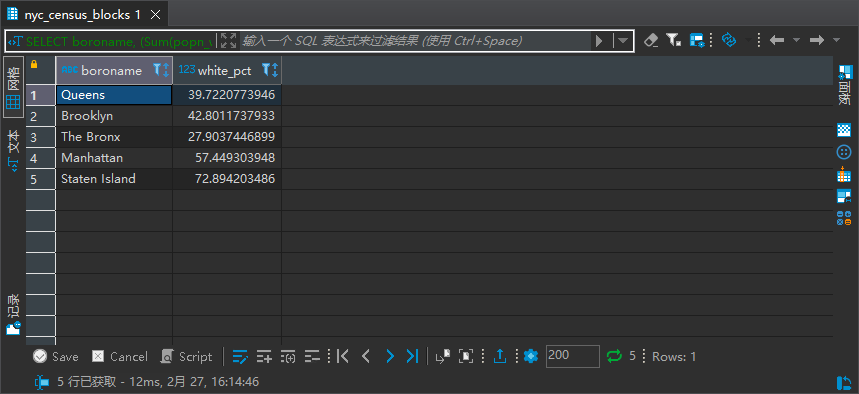Screen dimensions: 859x394
Task: Toggle the read-only lock icon
Action: (34, 65)
